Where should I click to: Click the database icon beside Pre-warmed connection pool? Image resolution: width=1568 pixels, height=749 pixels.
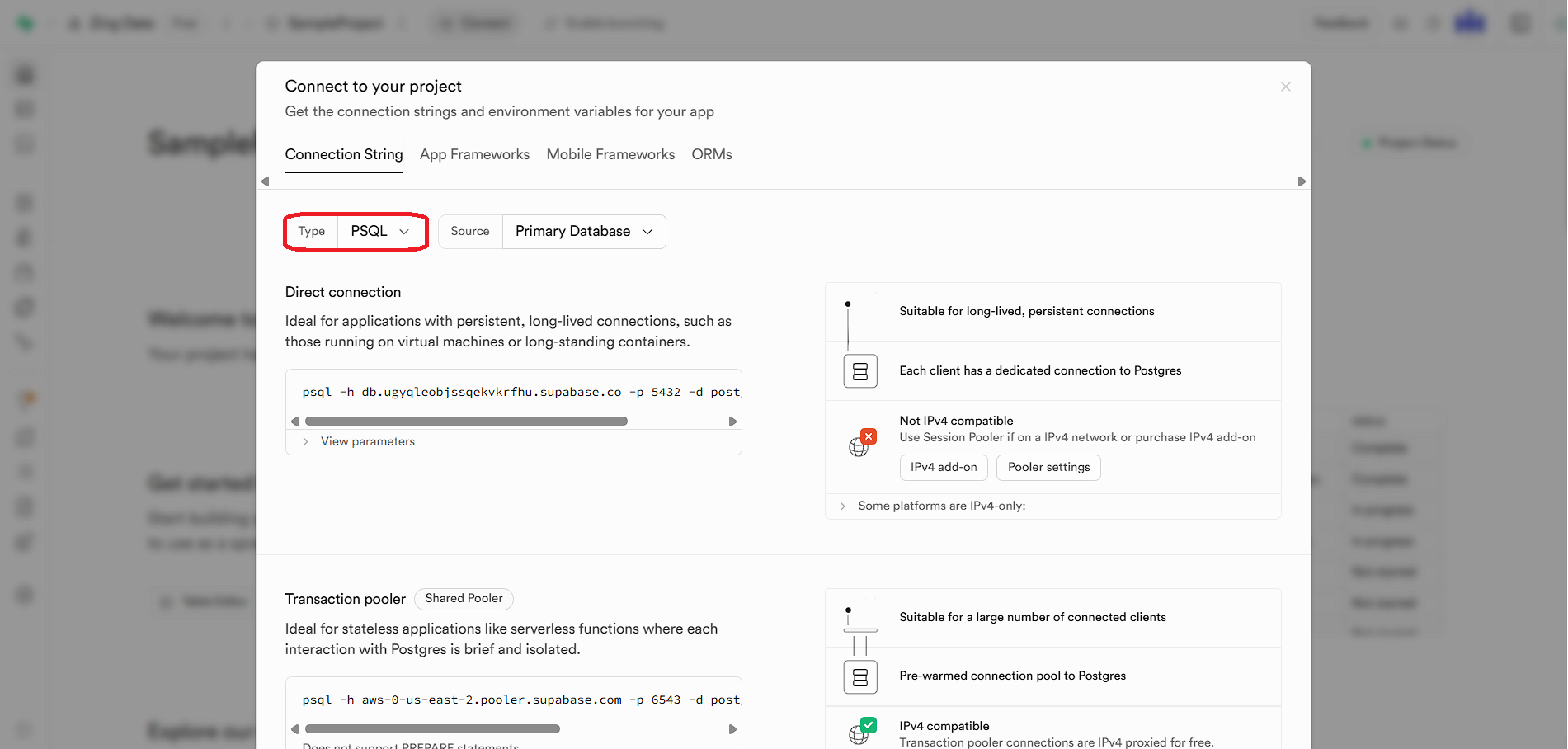point(860,677)
